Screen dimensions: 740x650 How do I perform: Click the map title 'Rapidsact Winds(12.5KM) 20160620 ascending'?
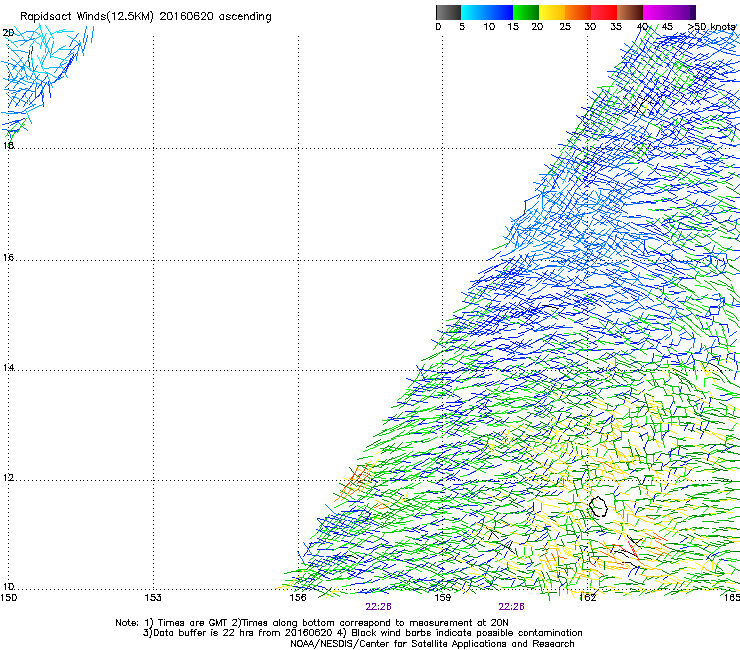[x=146, y=17]
